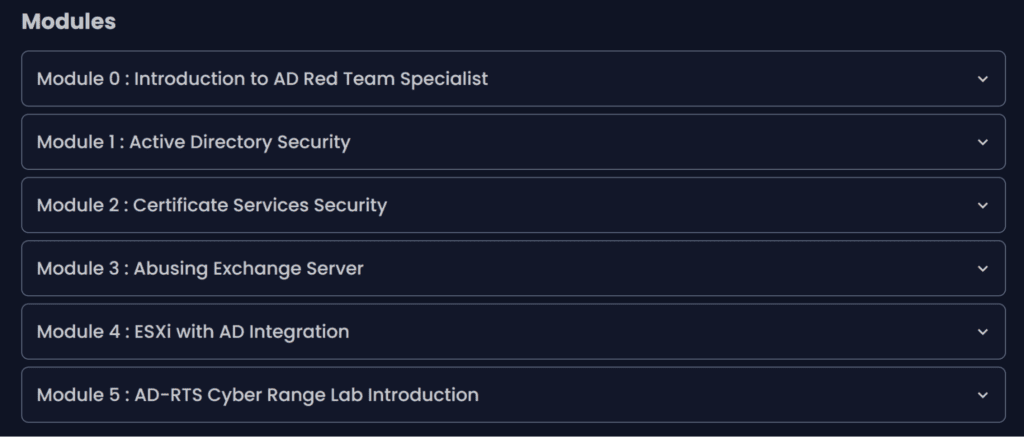Expand the Module 1 title text
This screenshot has height=437, width=1024.
click(x=193, y=142)
